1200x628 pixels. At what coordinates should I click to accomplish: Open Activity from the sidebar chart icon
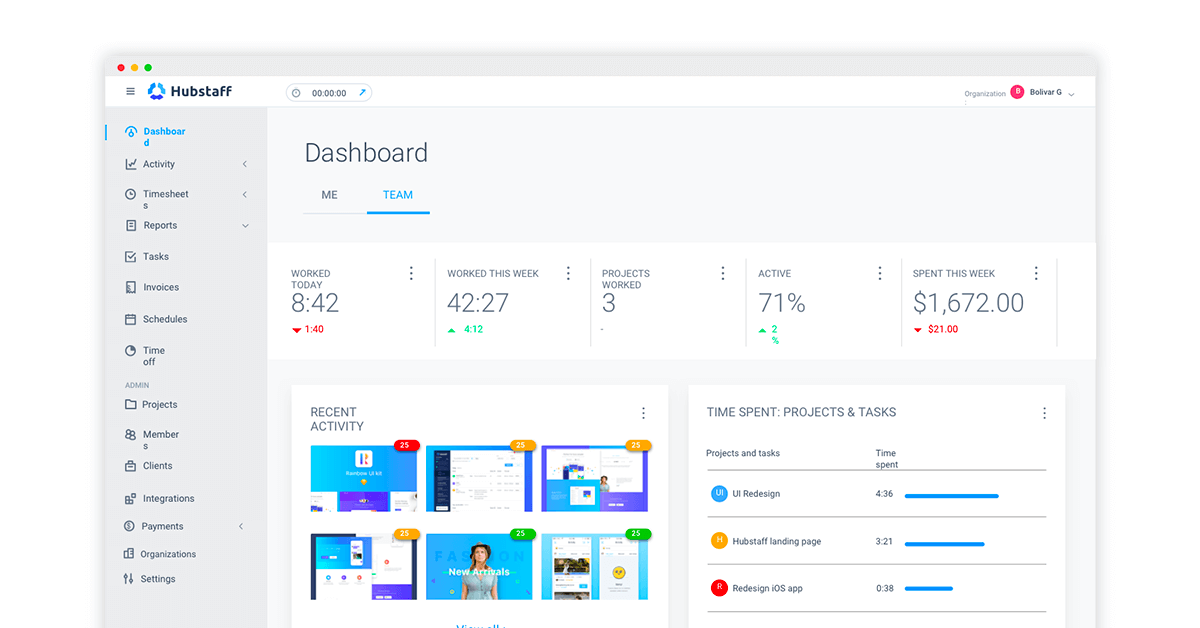click(131, 164)
